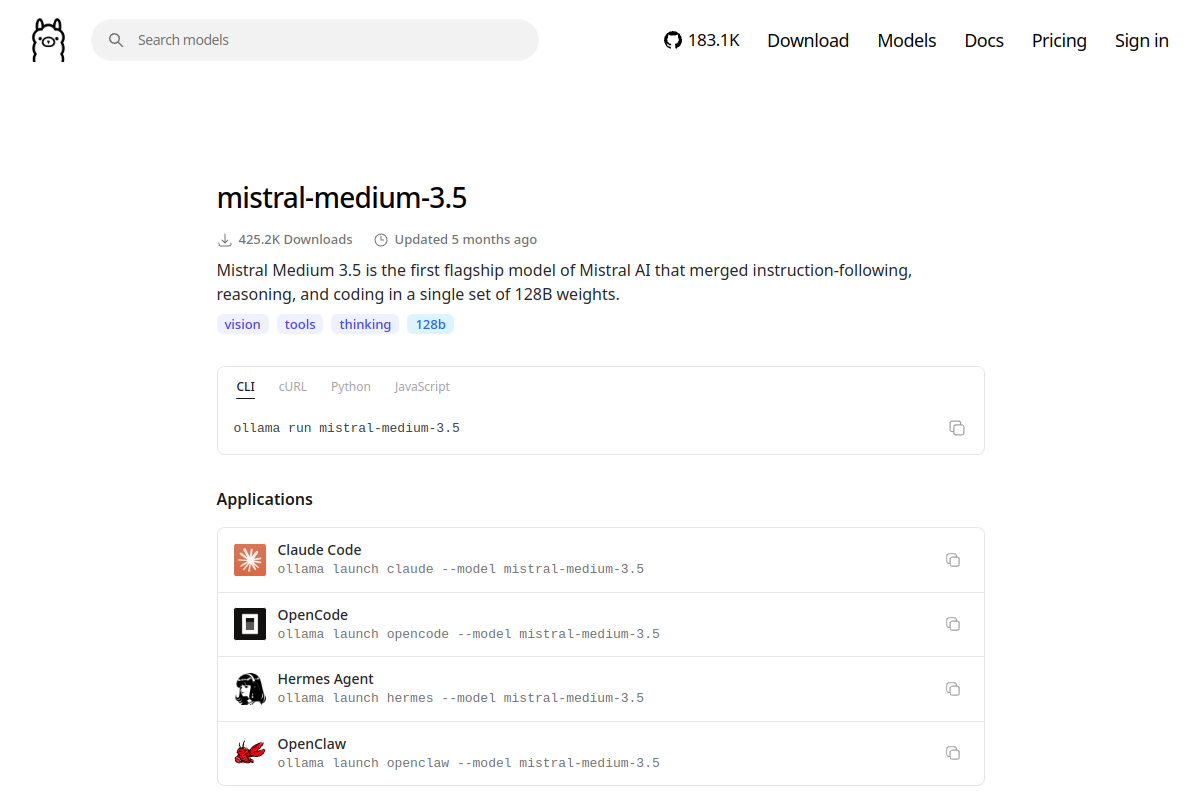Click the downloads arrow icon

click(224, 240)
